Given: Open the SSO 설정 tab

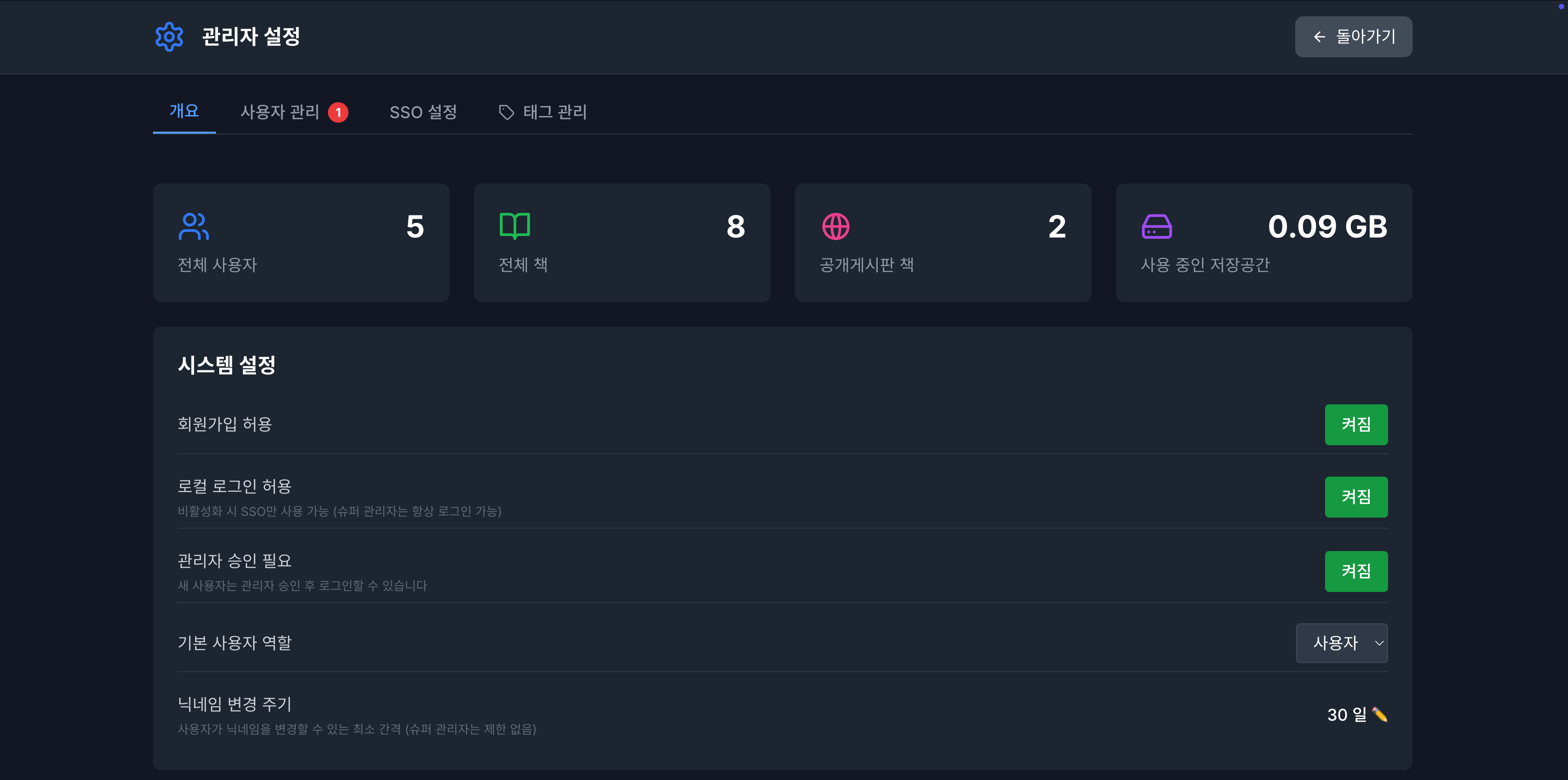Looking at the screenshot, I should pyautogui.click(x=424, y=112).
